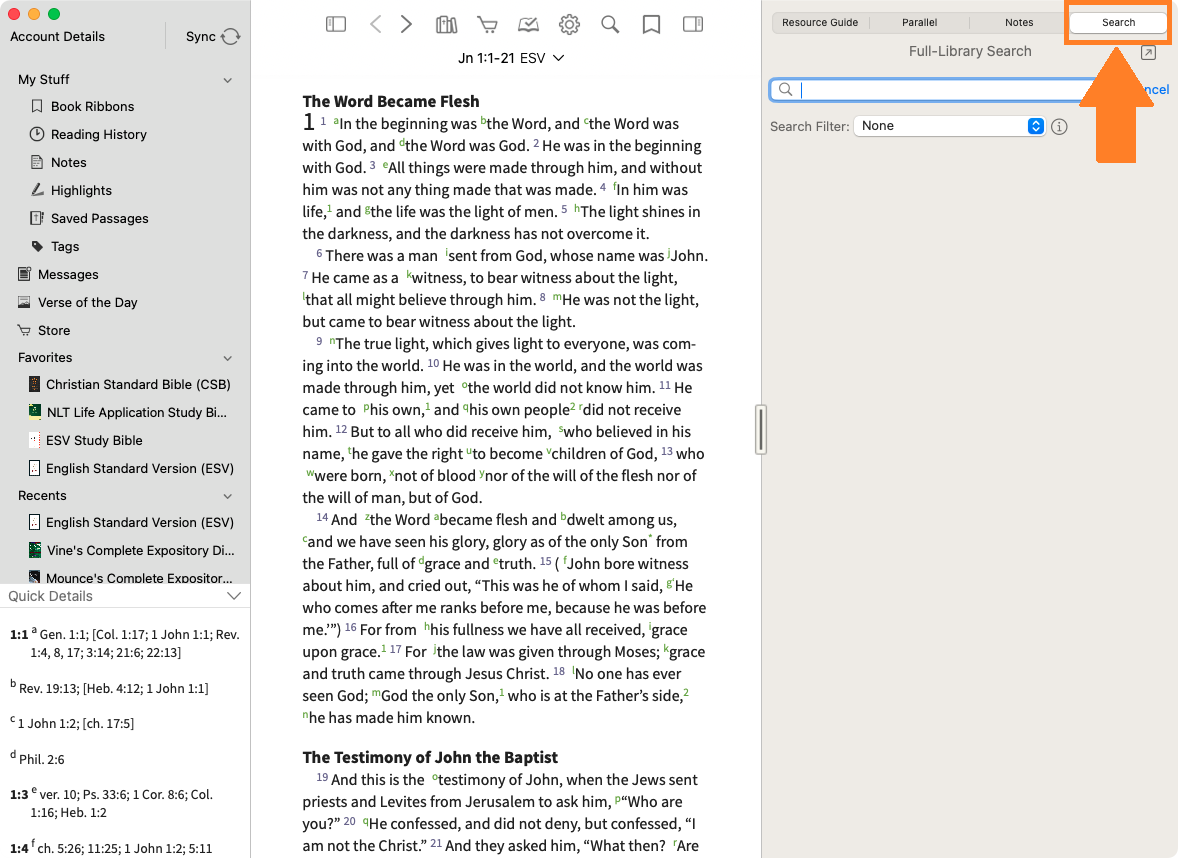Open the reading plan icon
Image resolution: width=1178 pixels, height=858 pixels.
point(528,24)
